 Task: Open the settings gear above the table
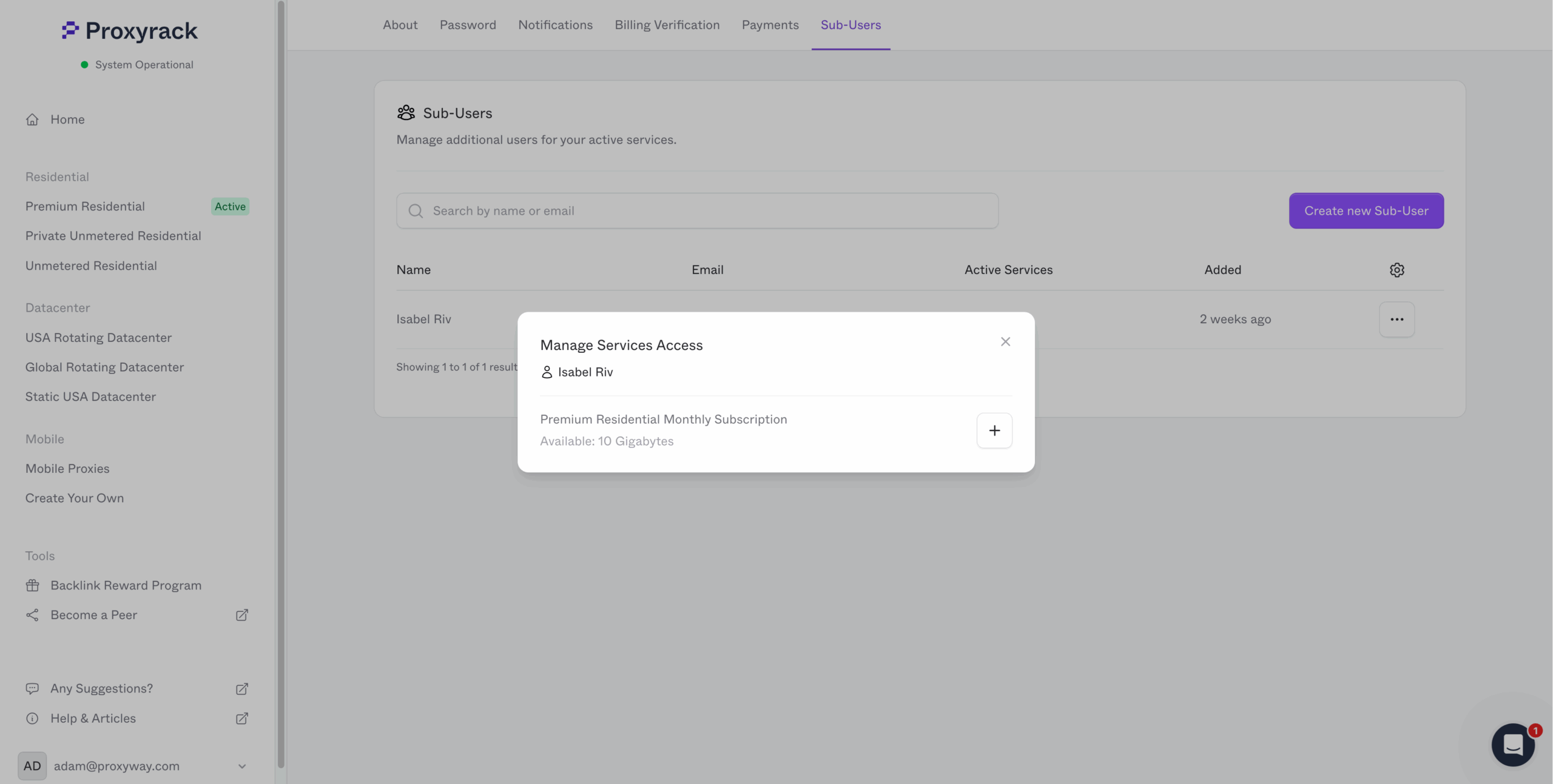1396,269
